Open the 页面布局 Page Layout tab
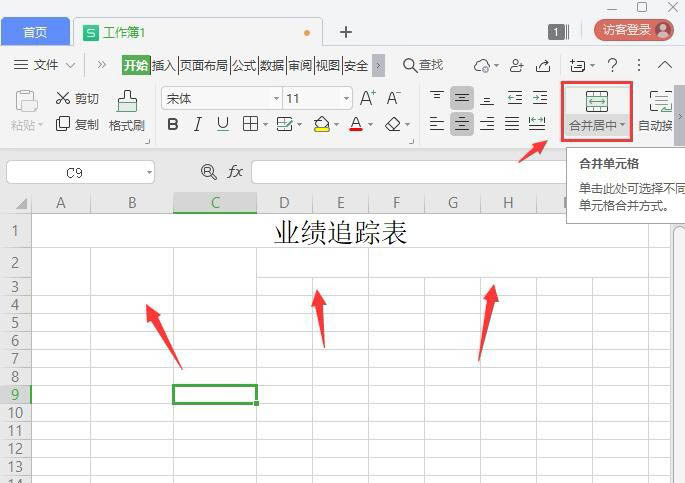The height and width of the screenshot is (483, 685). tap(204, 66)
